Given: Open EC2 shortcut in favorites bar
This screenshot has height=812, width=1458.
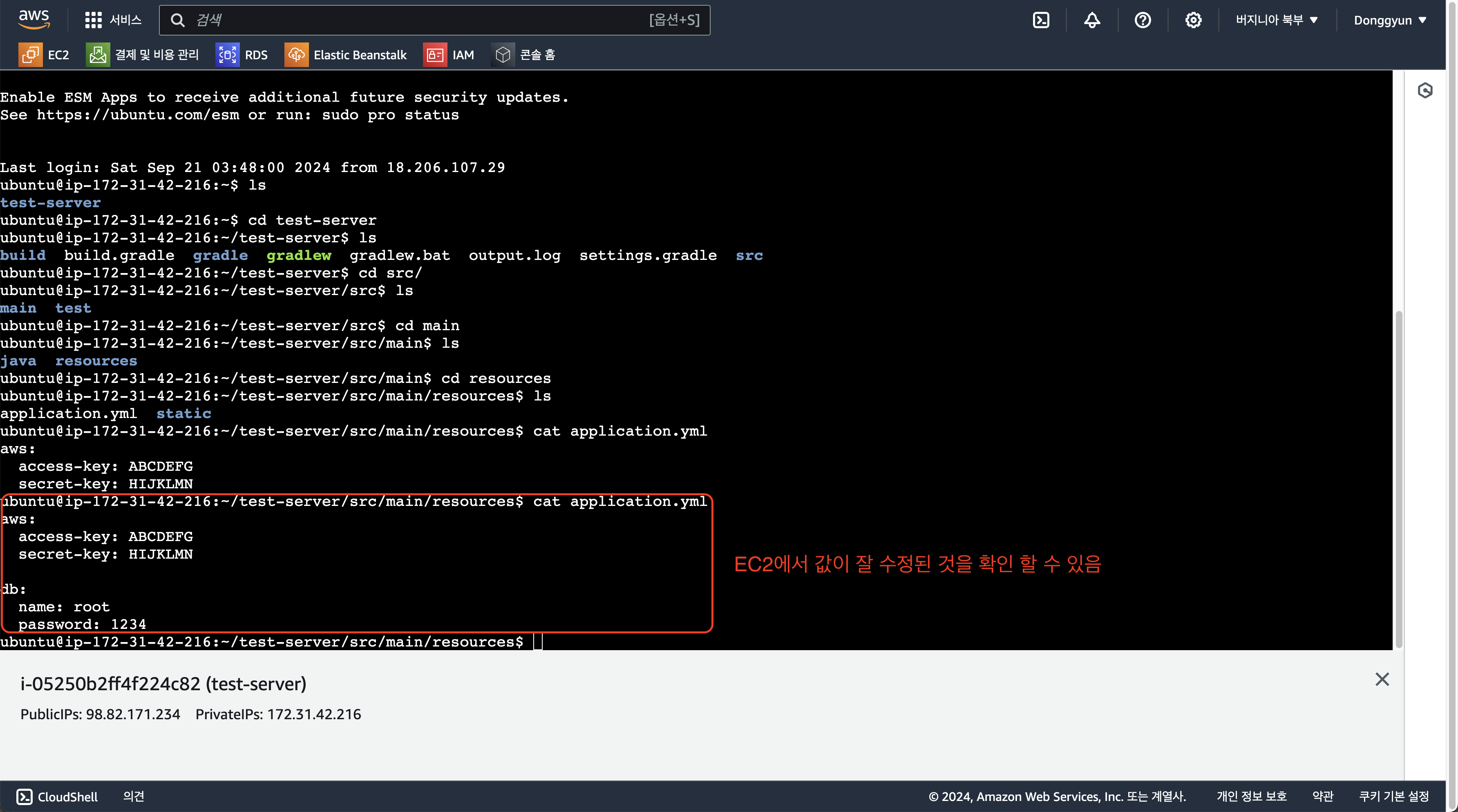Looking at the screenshot, I should coord(44,55).
